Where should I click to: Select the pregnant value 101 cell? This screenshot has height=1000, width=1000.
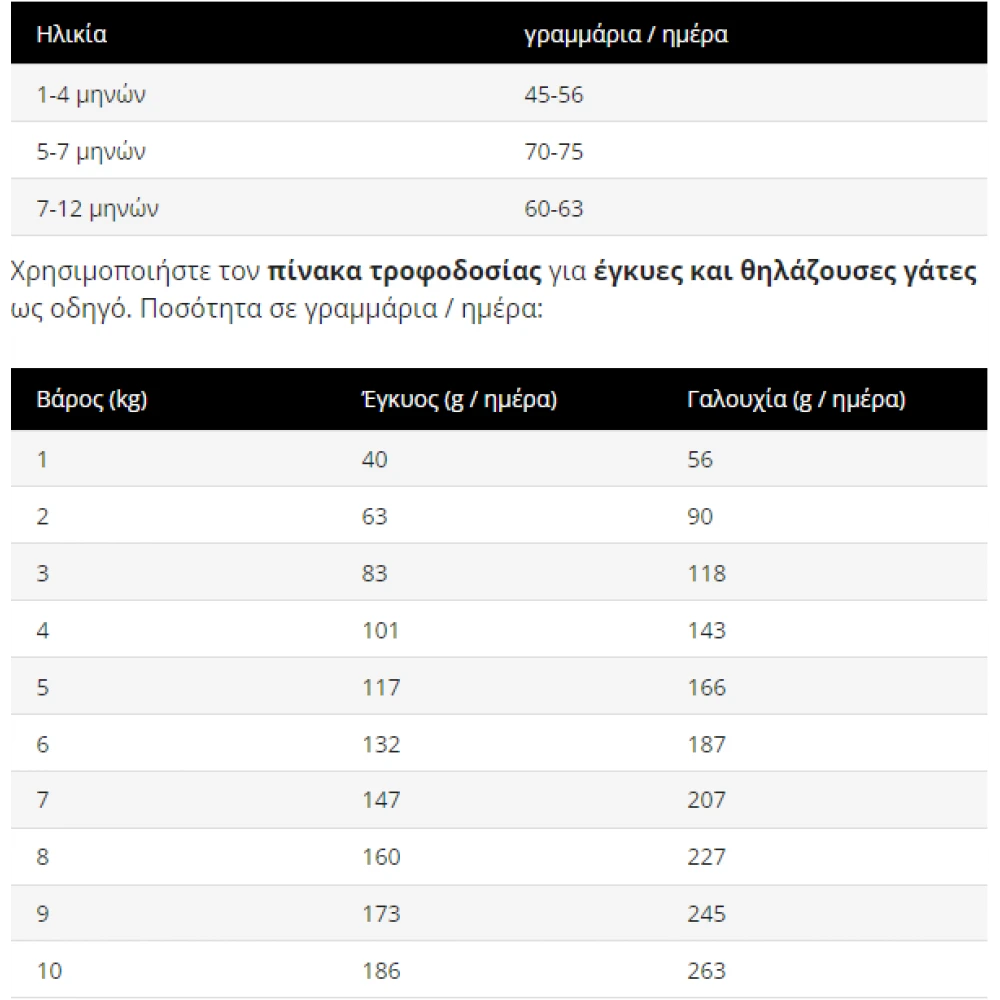point(380,631)
